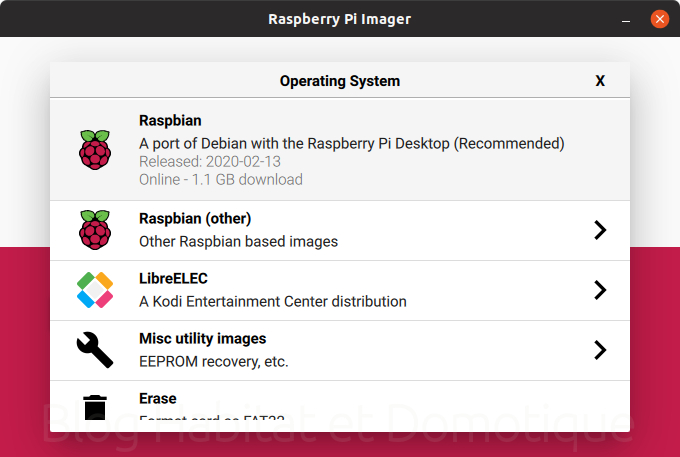The width and height of the screenshot is (680, 457).
Task: Close the Operating System dialog with X
Action: click(600, 81)
